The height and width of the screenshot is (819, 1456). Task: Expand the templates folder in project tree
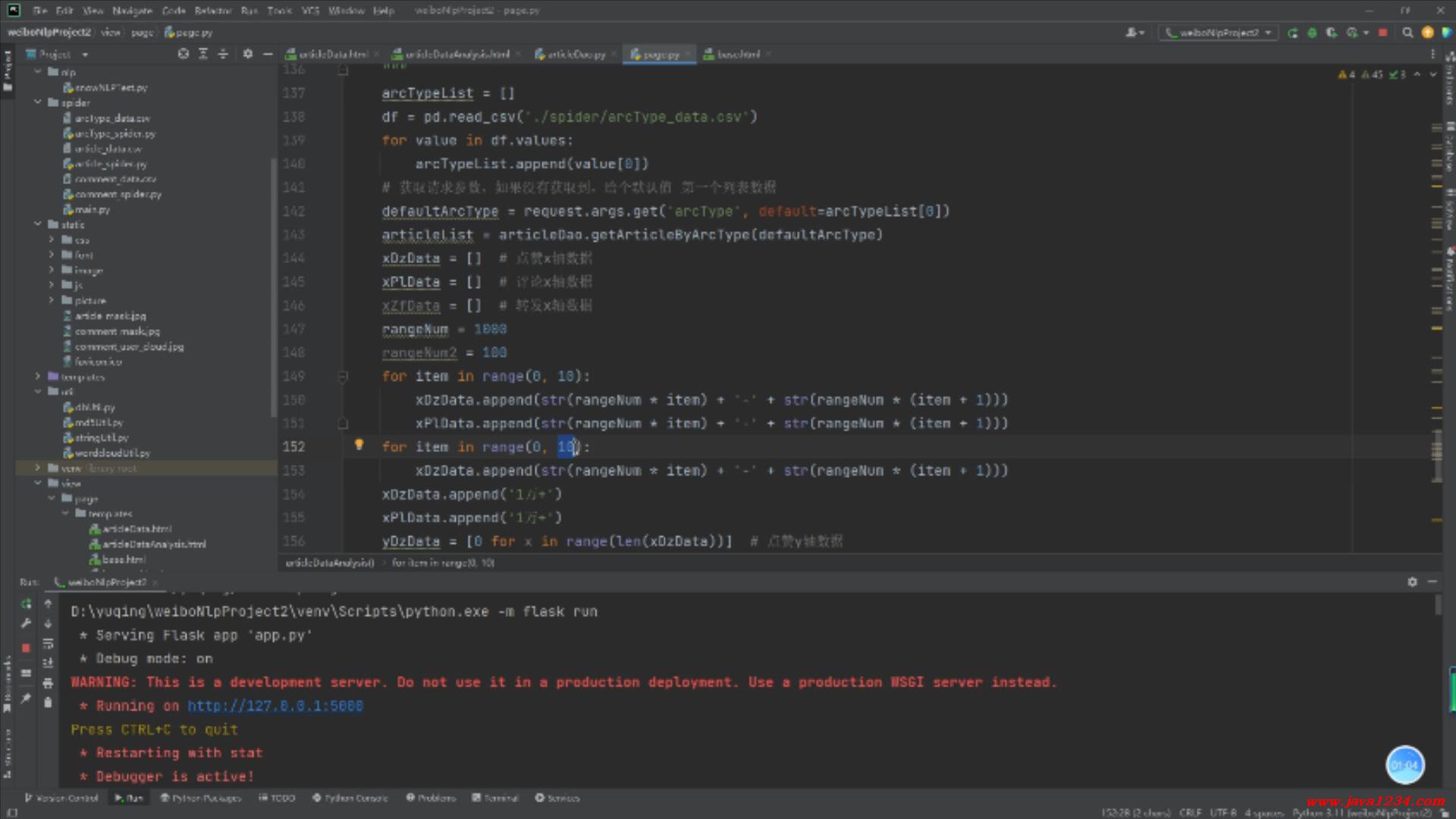click(x=38, y=377)
